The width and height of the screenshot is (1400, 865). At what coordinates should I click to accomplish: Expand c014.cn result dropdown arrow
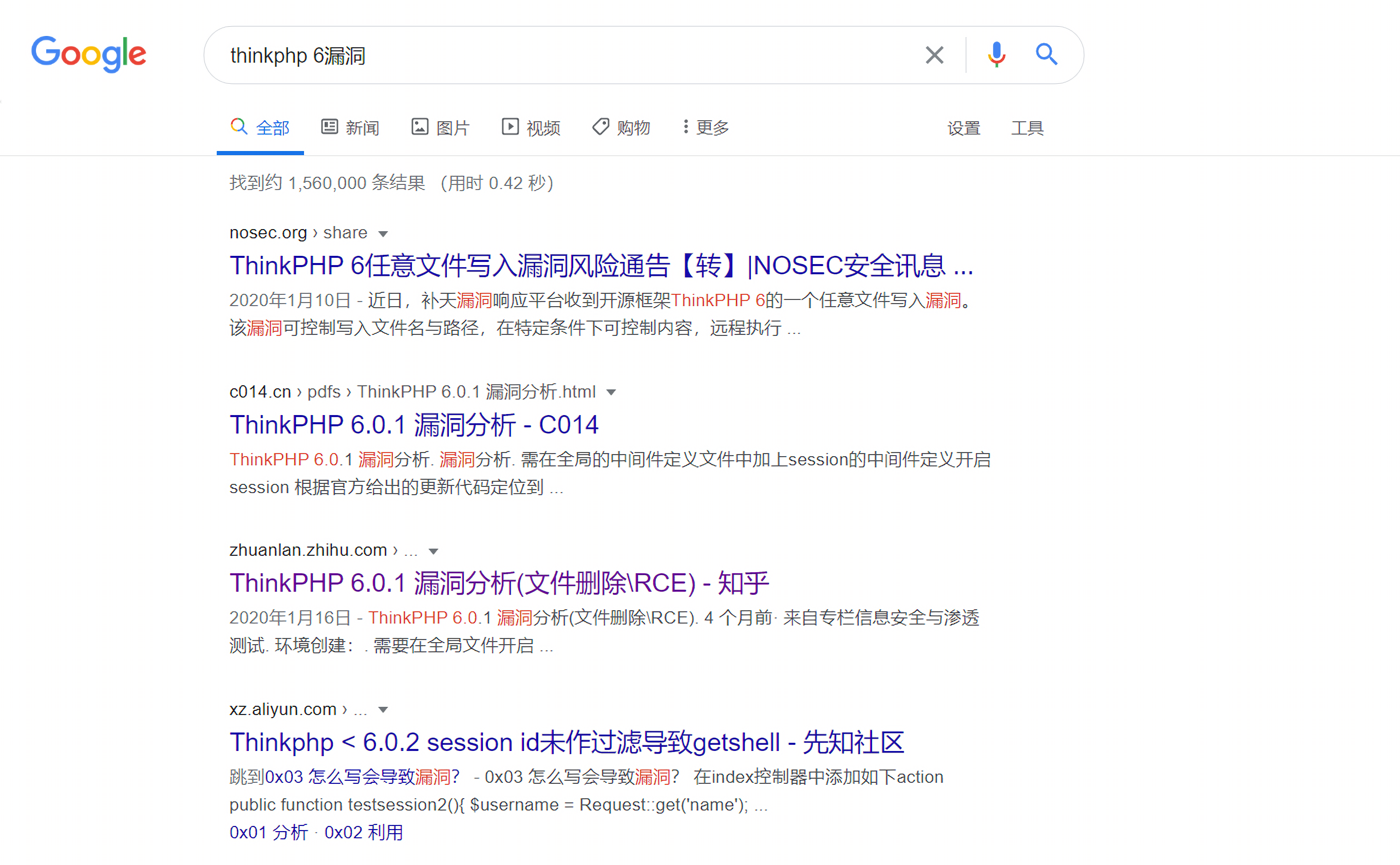click(x=611, y=392)
